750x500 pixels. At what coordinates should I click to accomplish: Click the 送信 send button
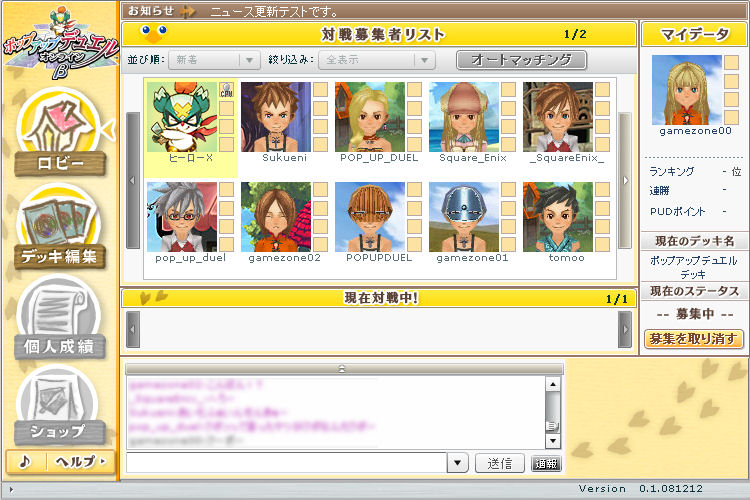pos(500,463)
